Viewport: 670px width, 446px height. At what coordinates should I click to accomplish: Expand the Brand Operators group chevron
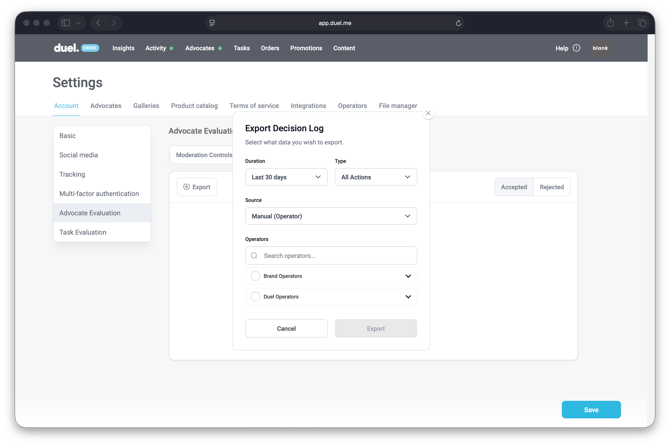tap(408, 276)
